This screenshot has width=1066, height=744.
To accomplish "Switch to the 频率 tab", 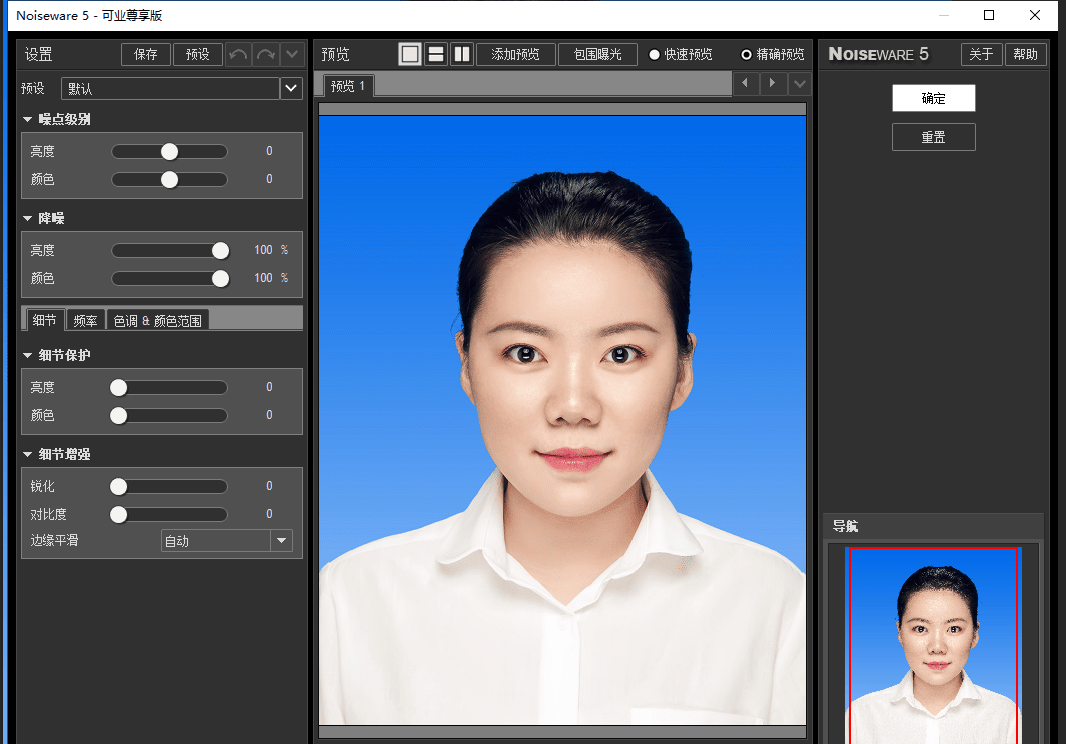I will 86,321.
